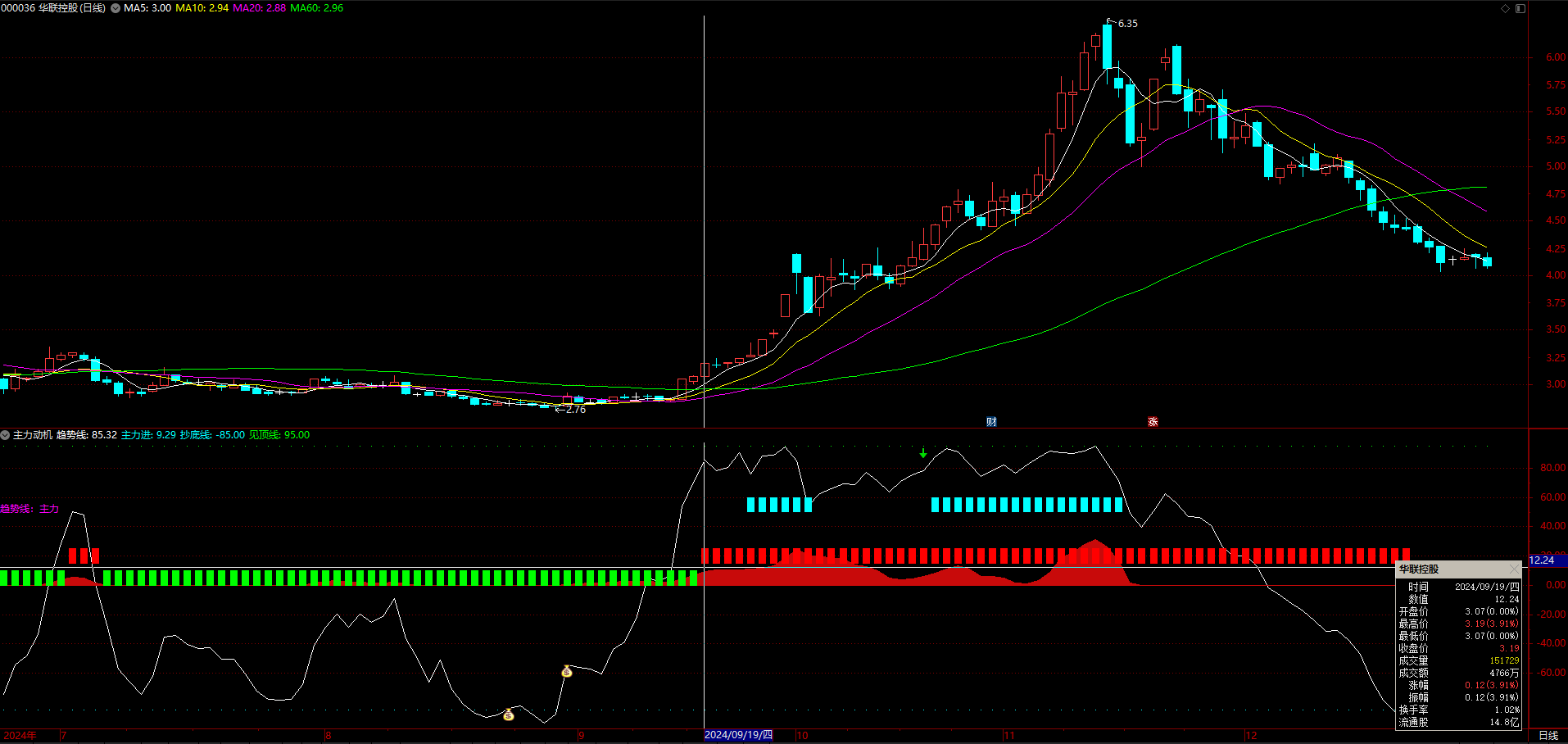Click the lower money bag signal icon
This screenshot has height=744, width=1568.
coord(509,715)
